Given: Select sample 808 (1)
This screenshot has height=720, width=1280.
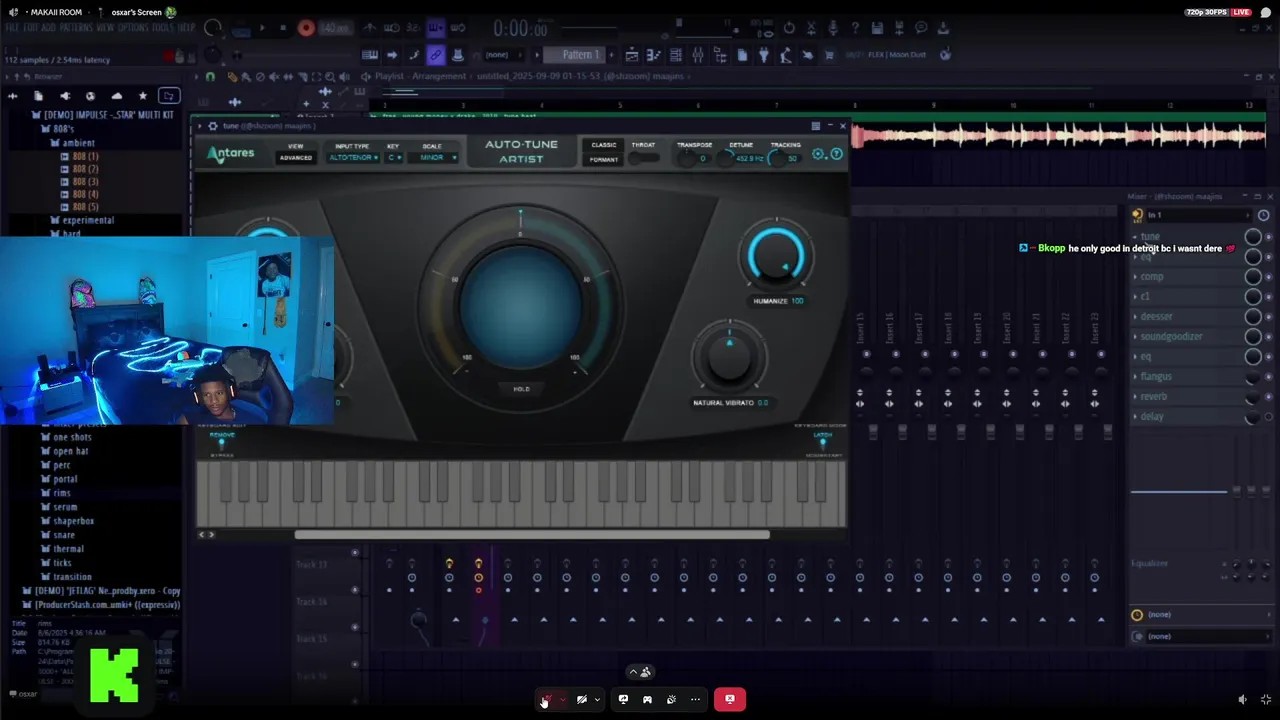Looking at the screenshot, I should pos(80,157).
